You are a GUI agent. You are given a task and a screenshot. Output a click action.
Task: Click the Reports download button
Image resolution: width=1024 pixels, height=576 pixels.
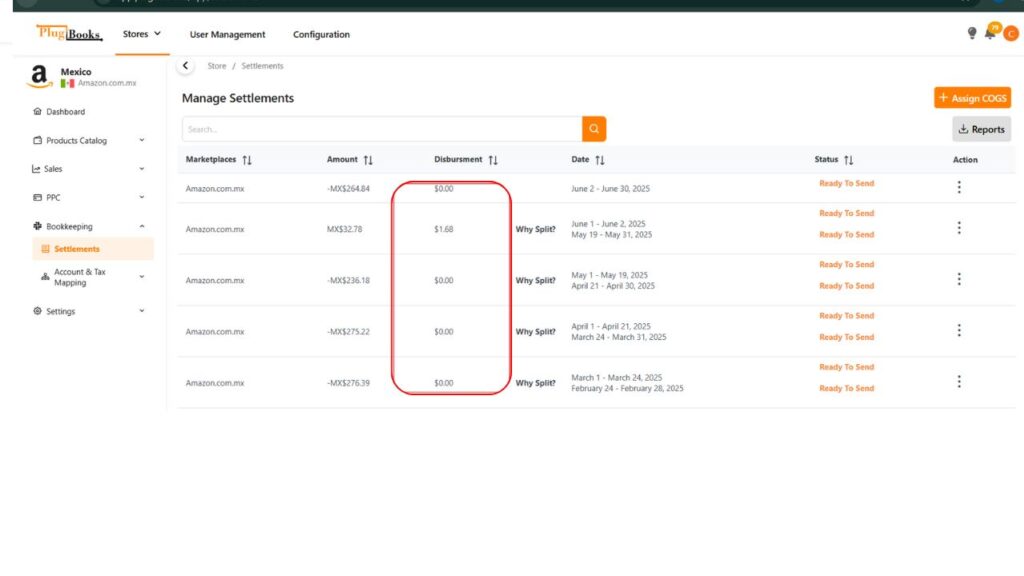[982, 129]
